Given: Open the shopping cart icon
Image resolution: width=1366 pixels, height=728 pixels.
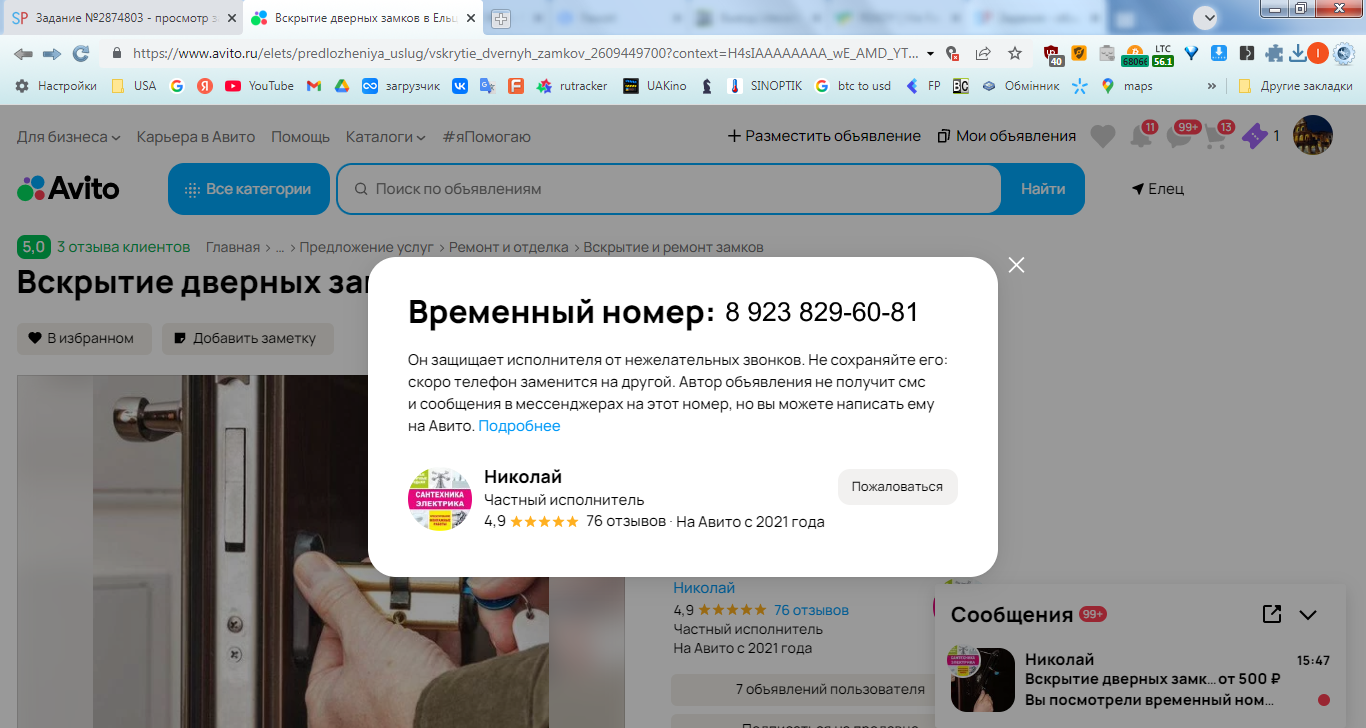Looking at the screenshot, I should click(x=1217, y=136).
